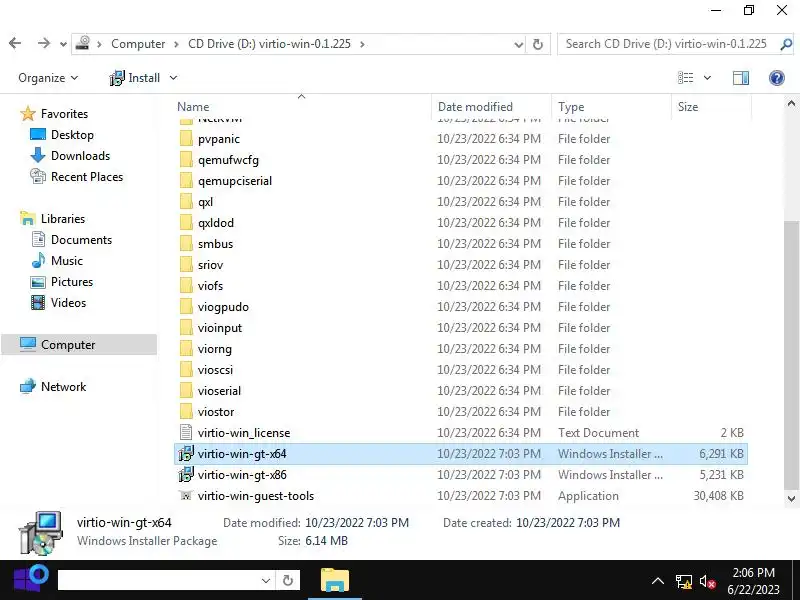The height and width of the screenshot is (600, 800).
Task: Select the virtio-win-gt-x64 installer icon in list
Action: [x=186, y=454]
